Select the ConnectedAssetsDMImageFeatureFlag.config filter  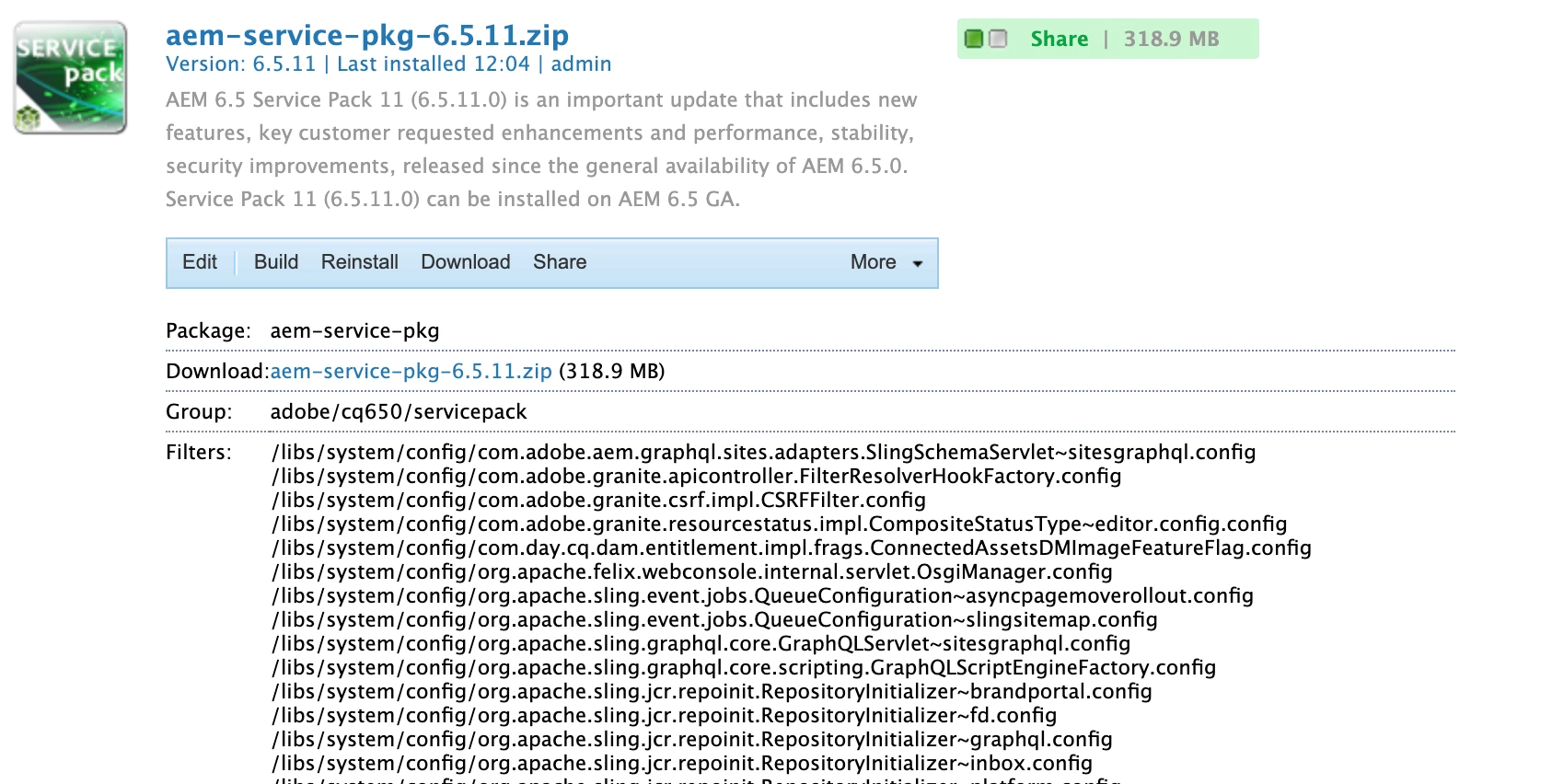(792, 548)
